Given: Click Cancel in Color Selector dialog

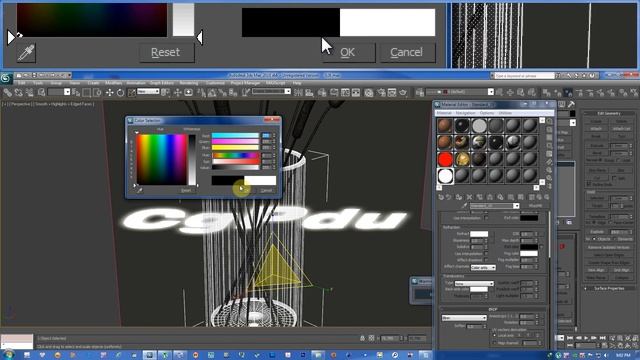Looking at the screenshot, I should pyautogui.click(x=266, y=191).
